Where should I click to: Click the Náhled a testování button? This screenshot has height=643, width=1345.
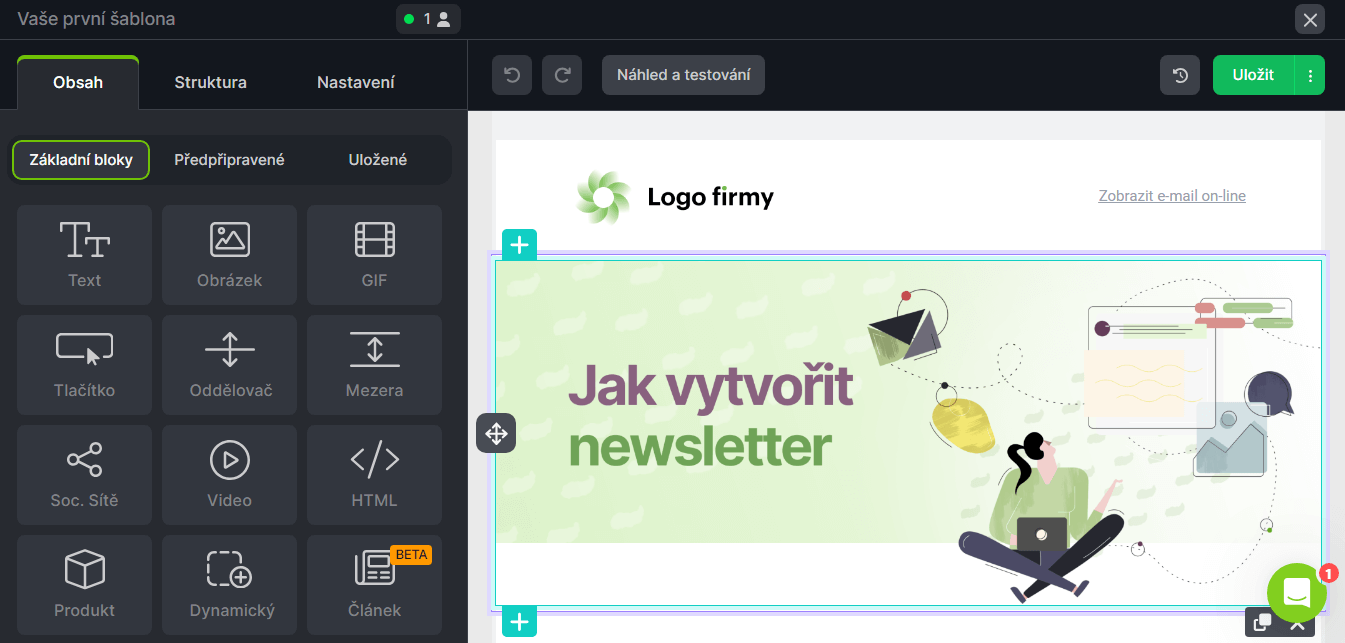[x=683, y=75]
